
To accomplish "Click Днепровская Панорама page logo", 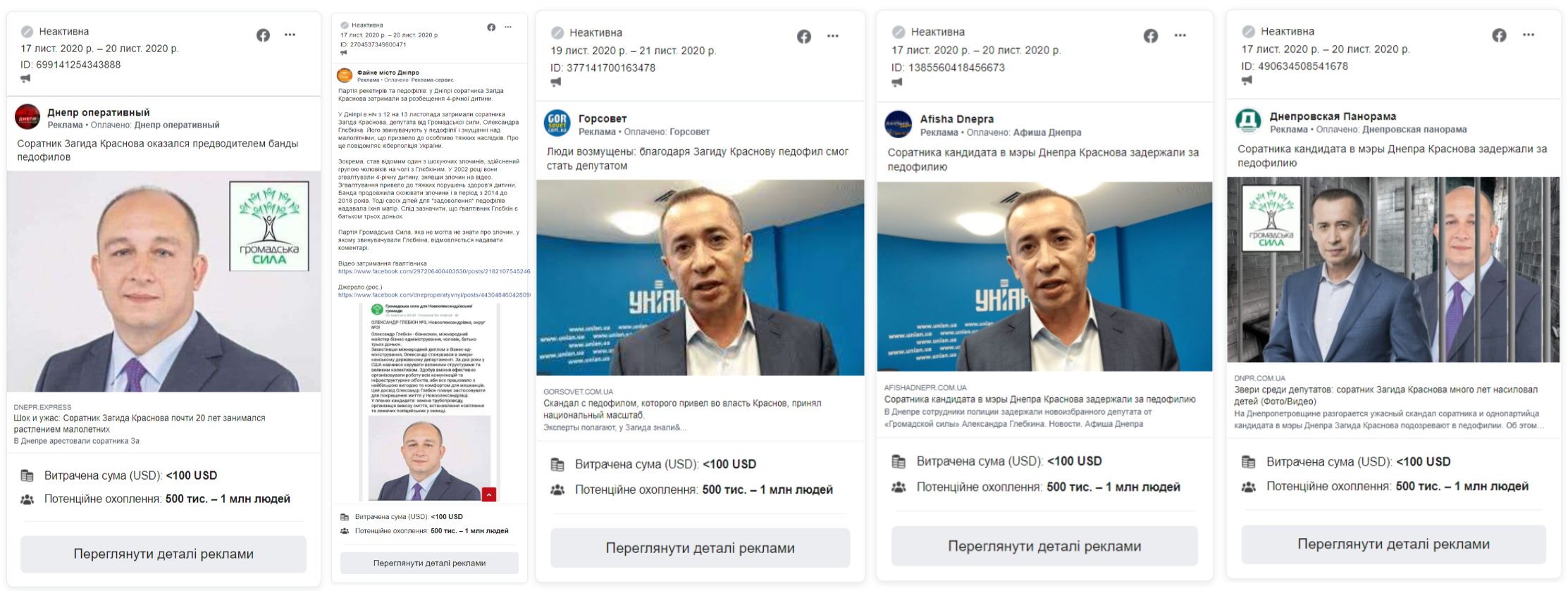I will click(1249, 121).
